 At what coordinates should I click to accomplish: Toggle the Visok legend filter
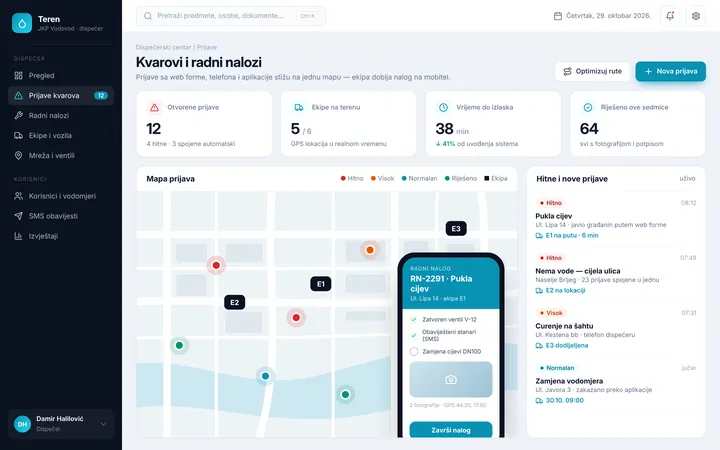click(382, 179)
